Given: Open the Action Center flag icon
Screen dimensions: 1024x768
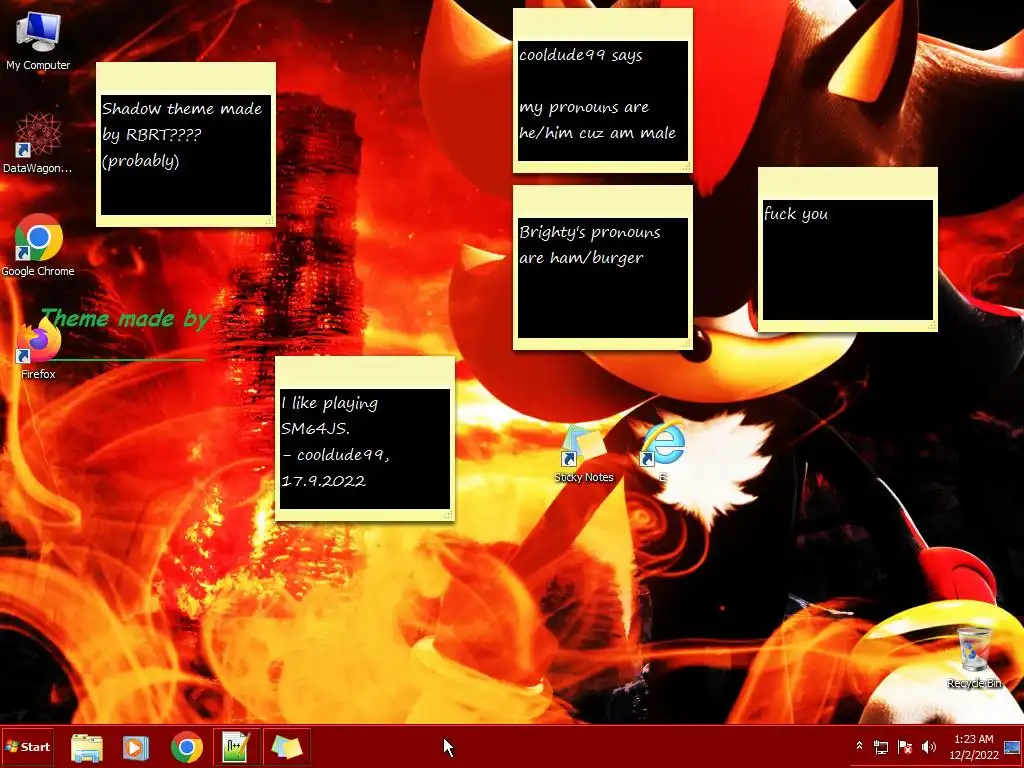Looking at the screenshot, I should pos(905,746).
